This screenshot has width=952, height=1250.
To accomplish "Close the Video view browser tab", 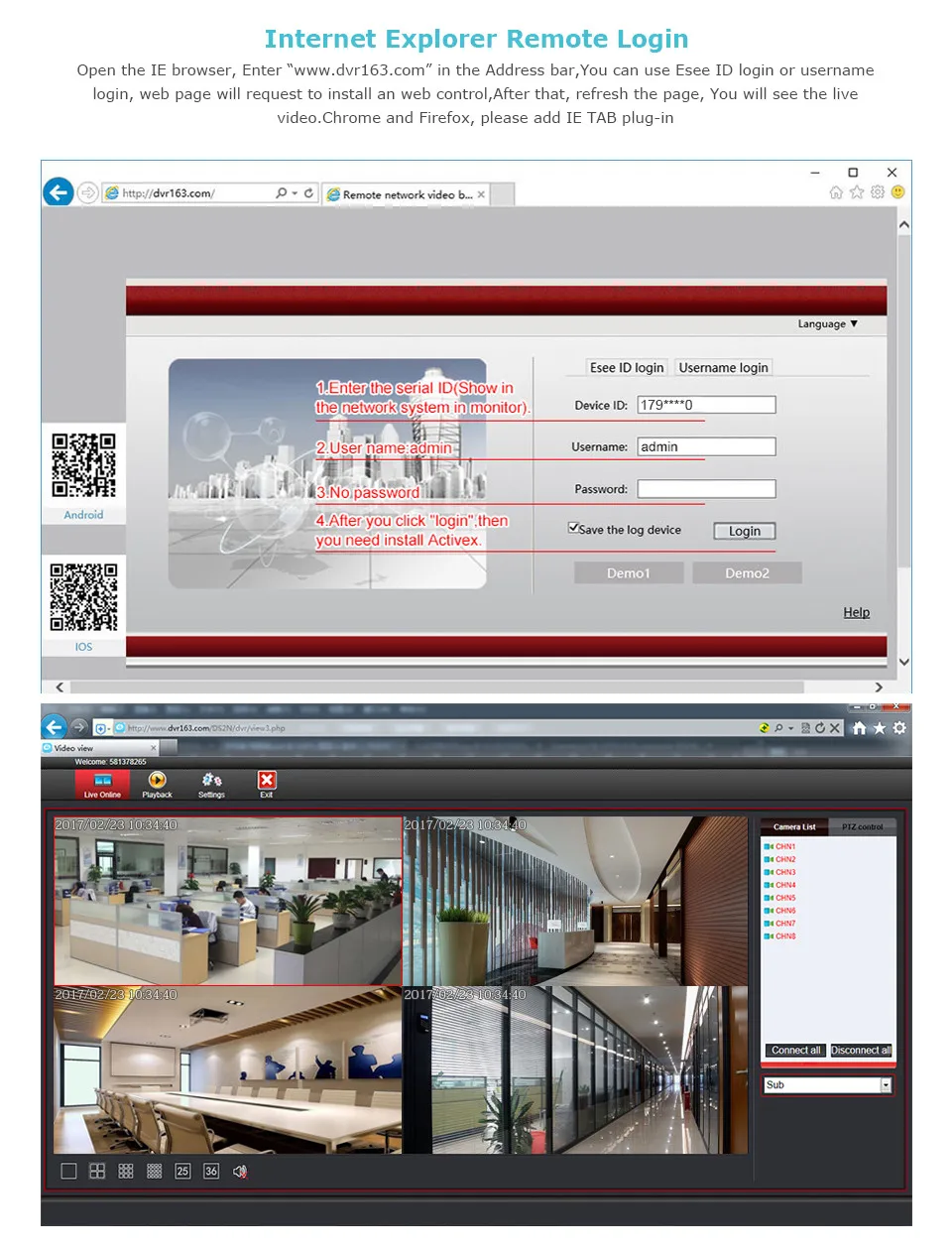I will point(153,748).
